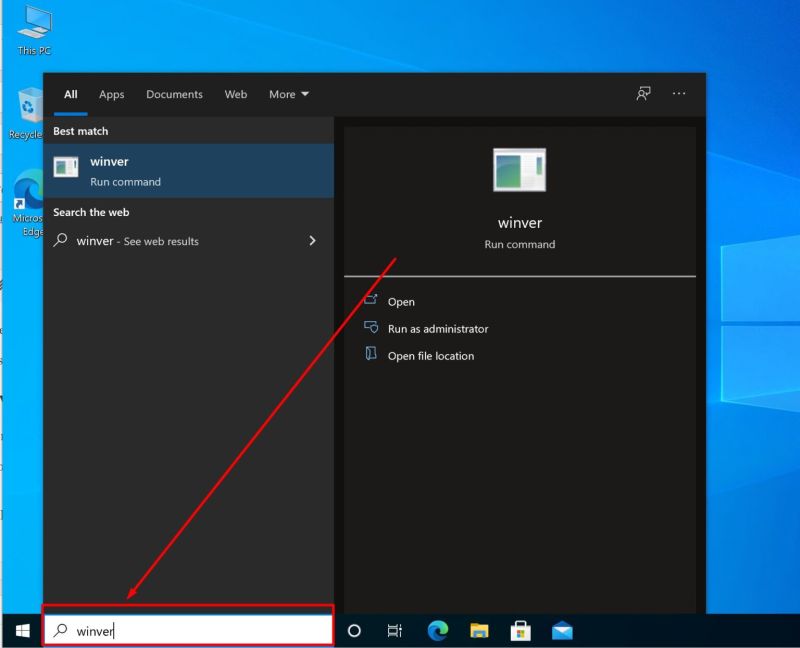This screenshot has height=648, width=800.
Task: Open the Microsoft Store from the taskbar
Action: 520,631
